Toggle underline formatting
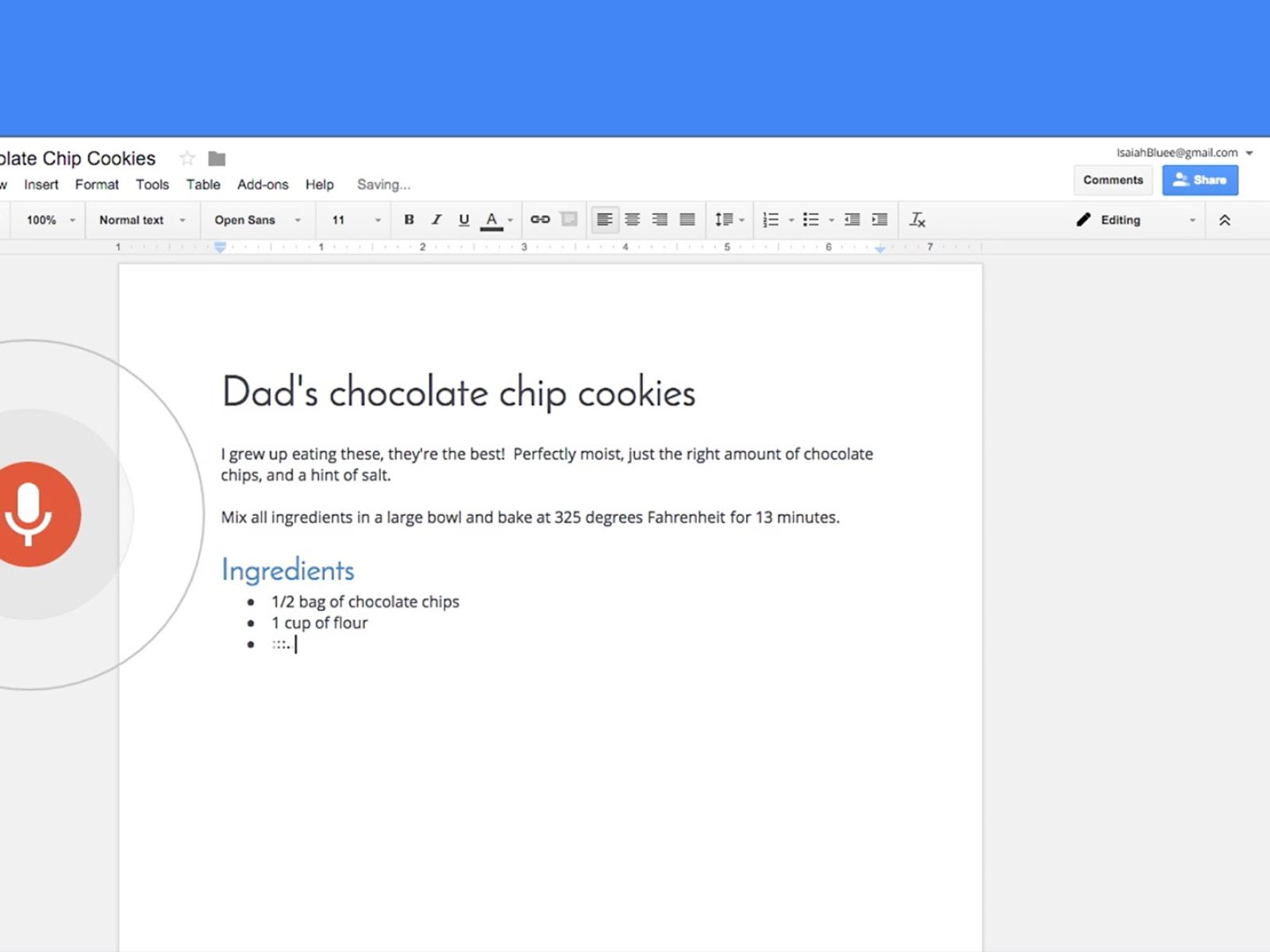Screen dimensions: 1270x952 [x=464, y=220]
